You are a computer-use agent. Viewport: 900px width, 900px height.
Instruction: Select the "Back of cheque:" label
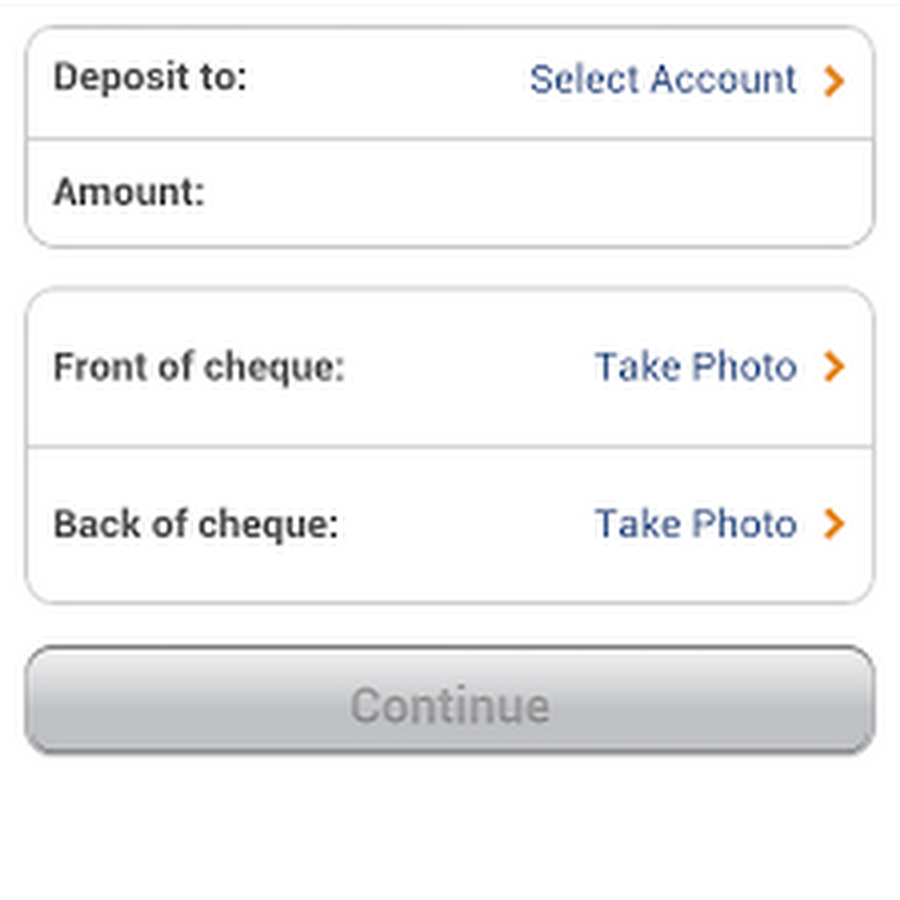point(196,524)
